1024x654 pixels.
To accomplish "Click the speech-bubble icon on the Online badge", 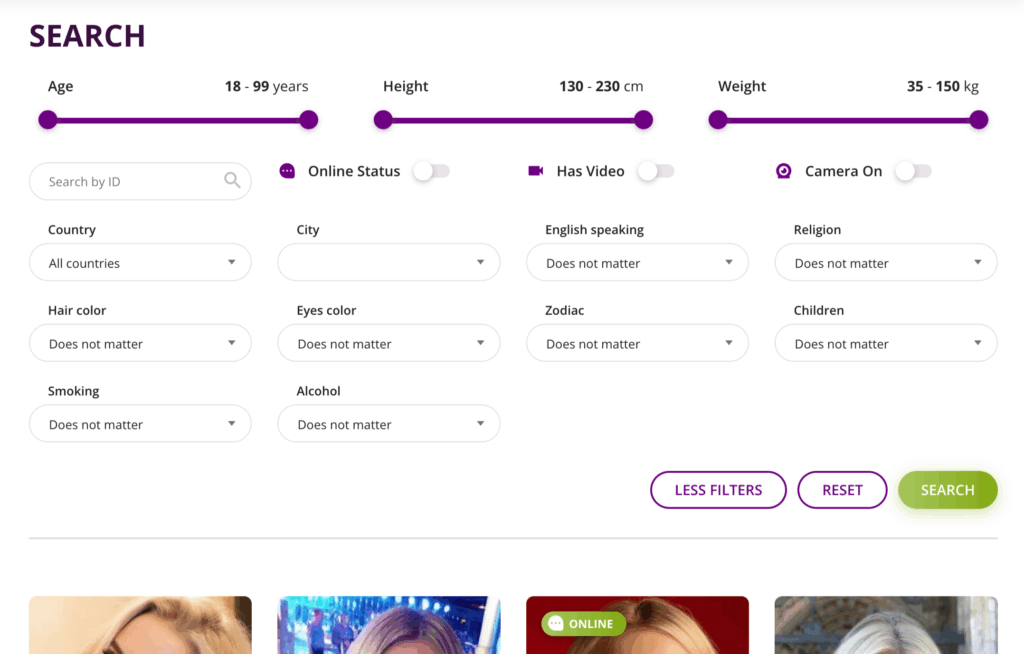I will (x=554, y=623).
